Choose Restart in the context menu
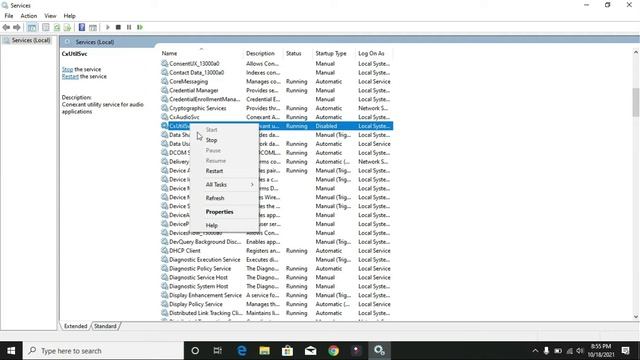This screenshot has width=640, height=360. 224,171
